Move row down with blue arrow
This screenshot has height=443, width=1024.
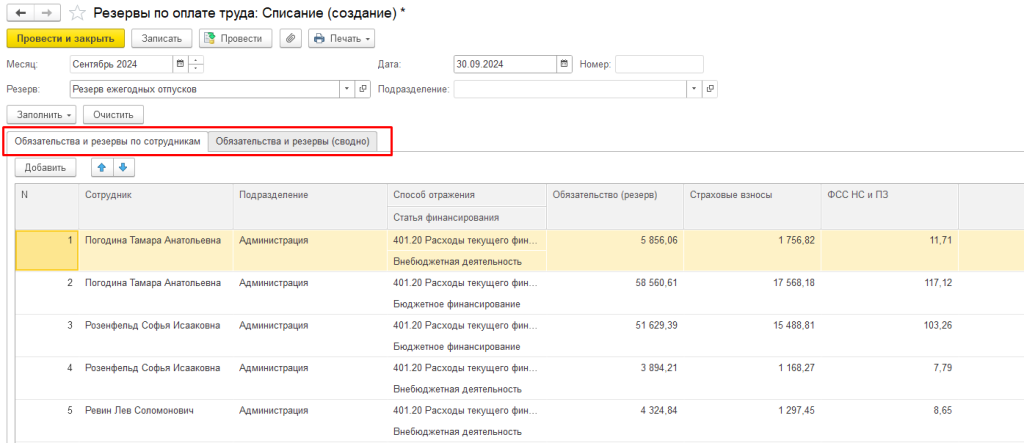[121, 167]
